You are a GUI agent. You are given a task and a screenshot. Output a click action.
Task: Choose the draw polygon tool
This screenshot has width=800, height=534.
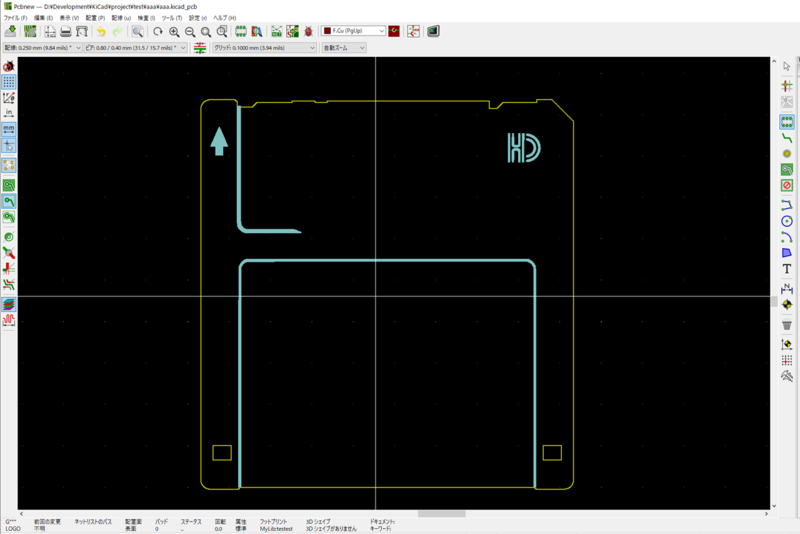pyautogui.click(x=787, y=252)
